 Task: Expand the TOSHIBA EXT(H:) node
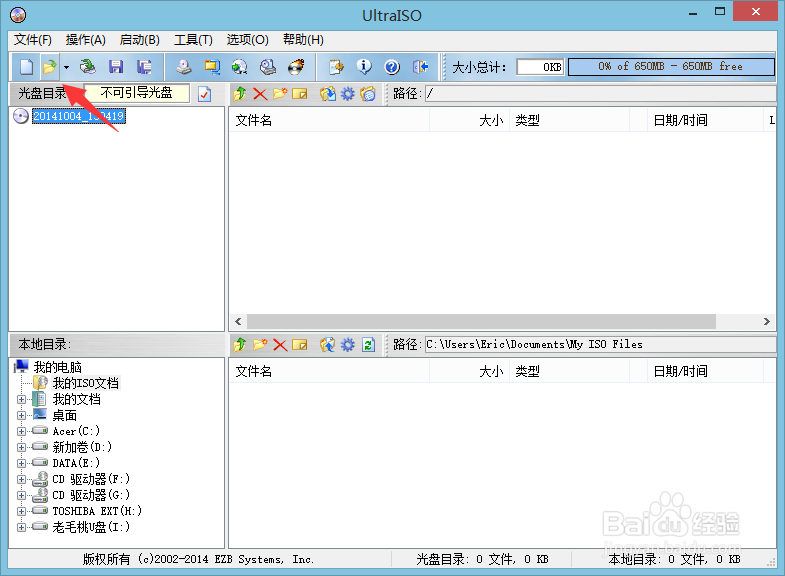[x=21, y=511]
